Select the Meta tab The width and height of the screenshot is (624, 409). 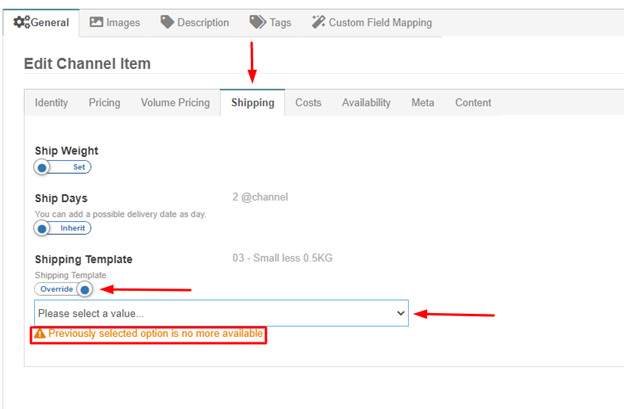pos(423,103)
